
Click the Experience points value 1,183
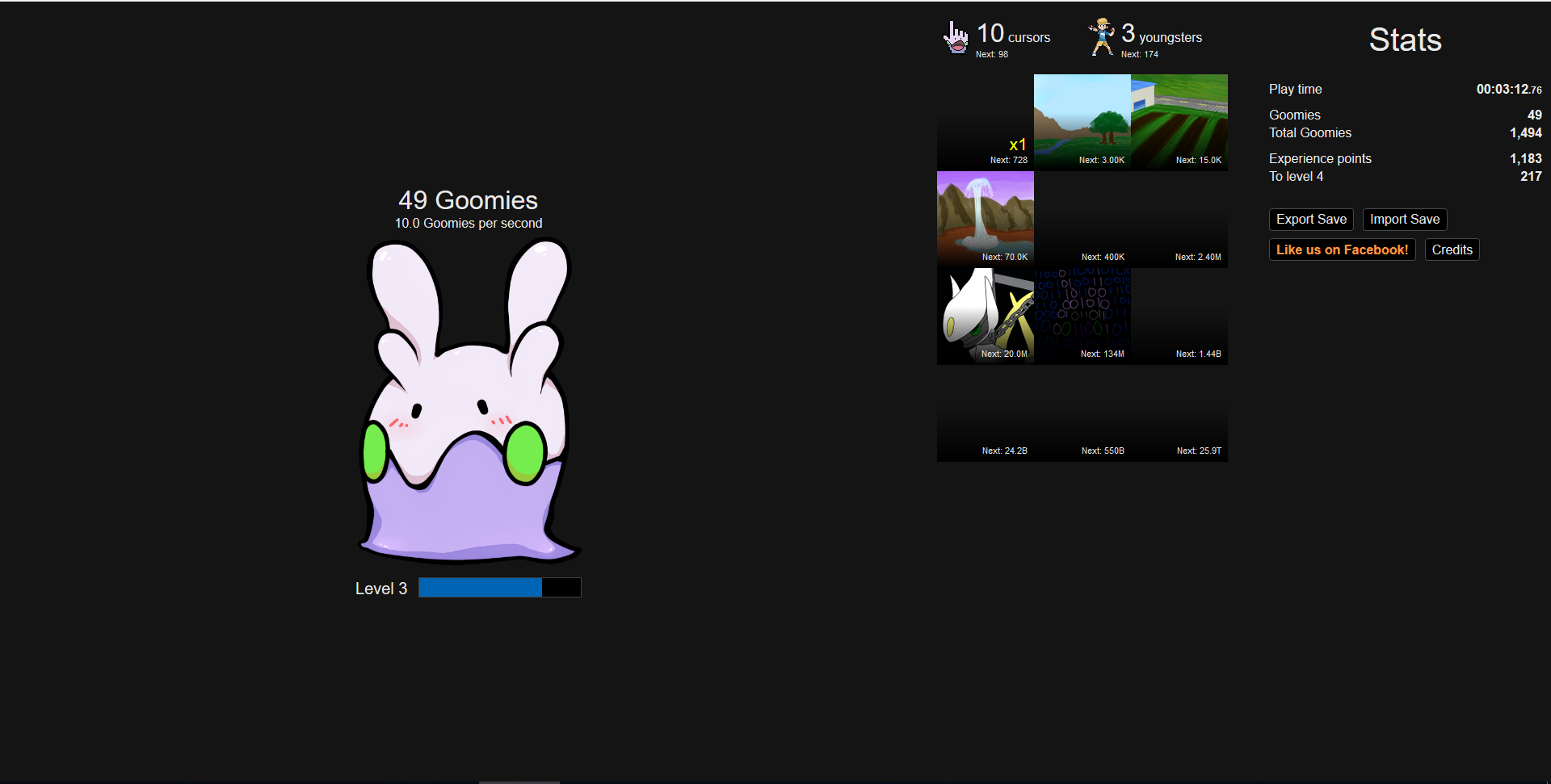[x=1526, y=159]
